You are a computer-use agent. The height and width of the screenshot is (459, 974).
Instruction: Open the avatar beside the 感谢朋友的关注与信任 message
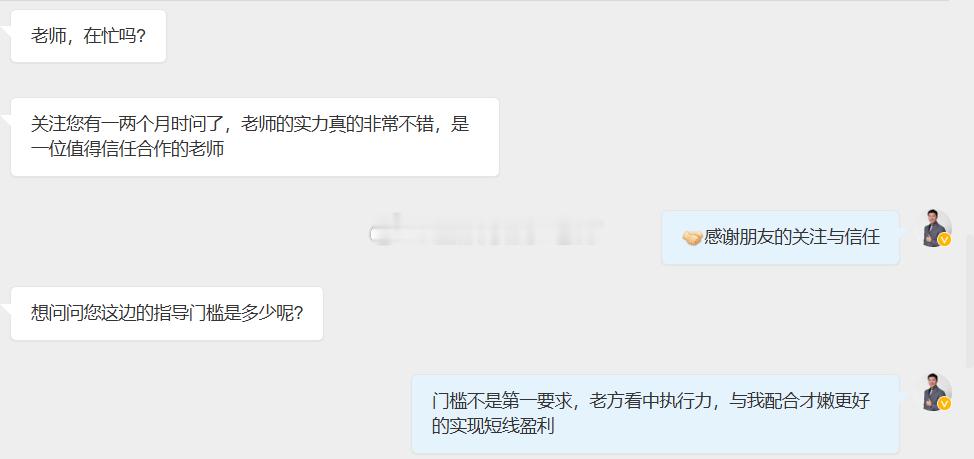pos(936,229)
